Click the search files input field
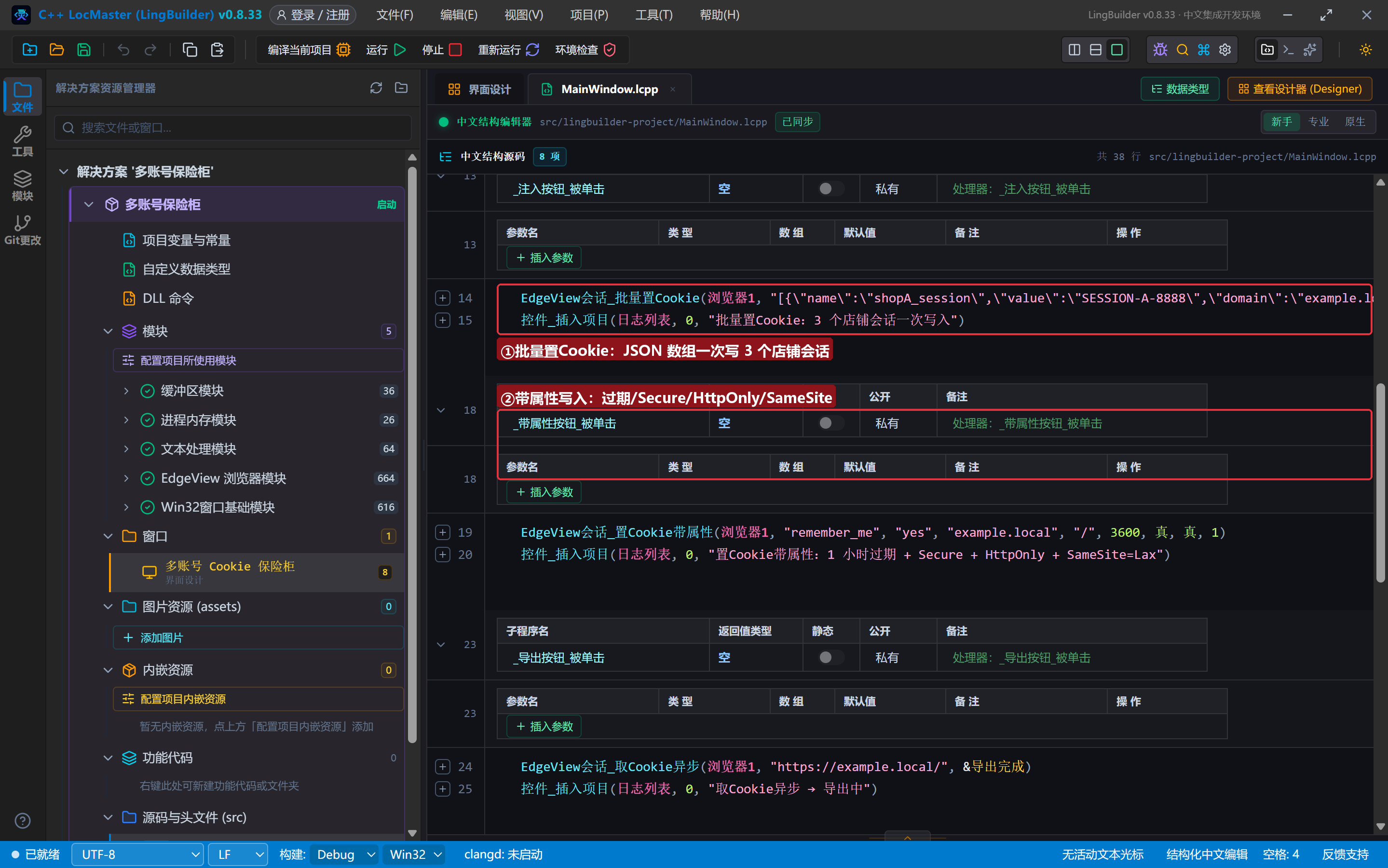Viewport: 1388px width, 868px height. point(233,127)
